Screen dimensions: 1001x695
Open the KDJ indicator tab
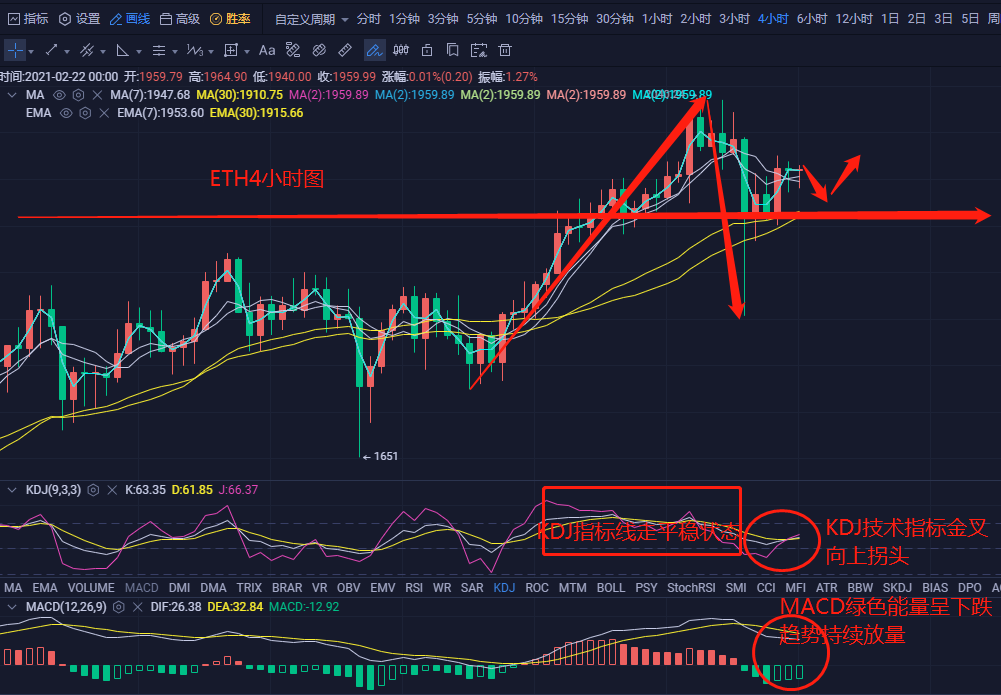coord(503,588)
